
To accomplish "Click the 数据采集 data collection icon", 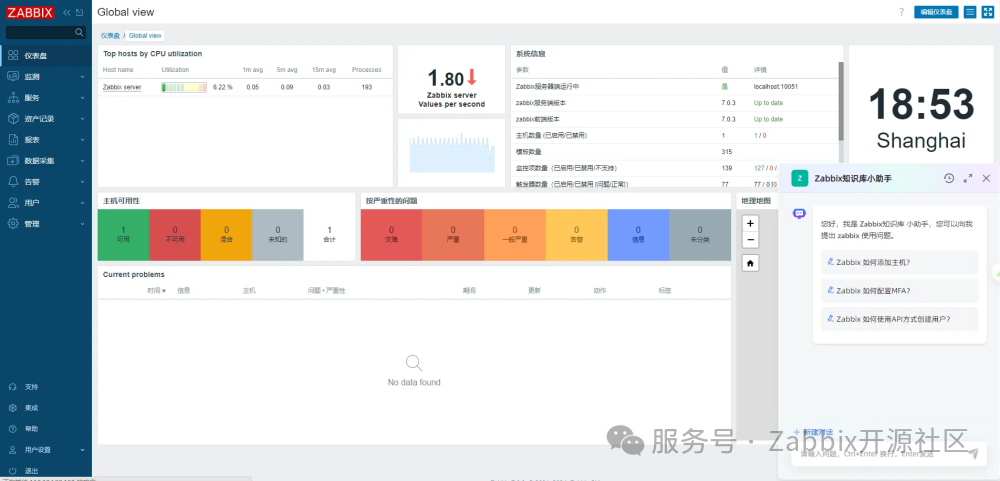I will [13, 161].
